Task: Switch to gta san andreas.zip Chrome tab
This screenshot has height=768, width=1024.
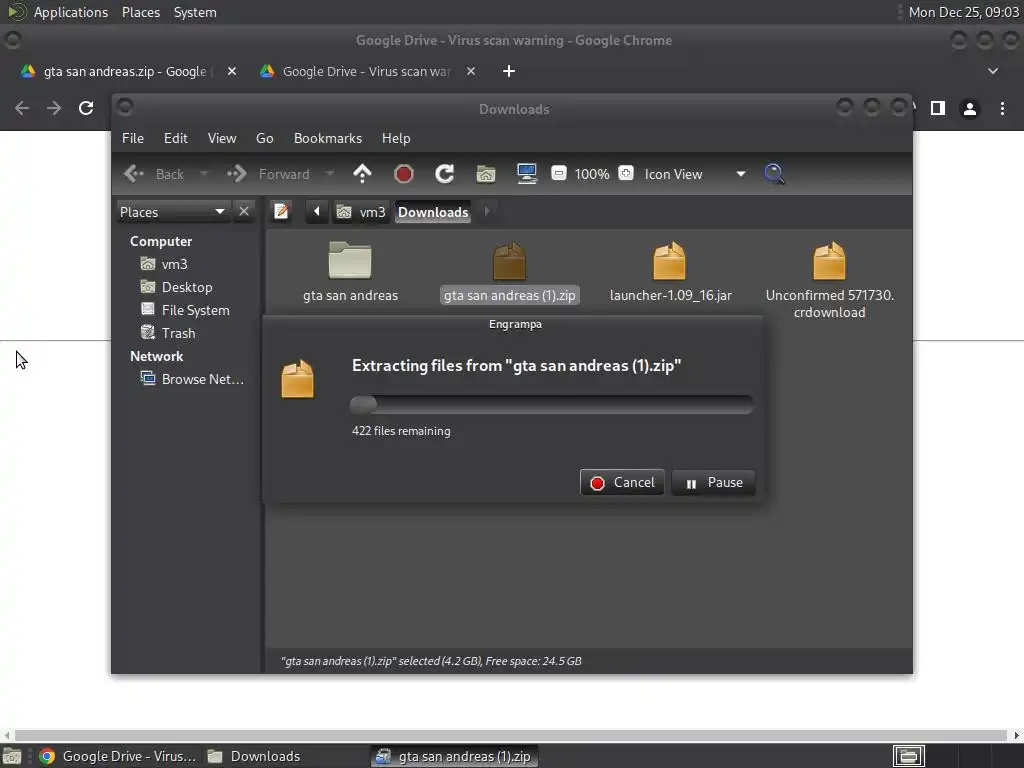Action: pos(127,71)
